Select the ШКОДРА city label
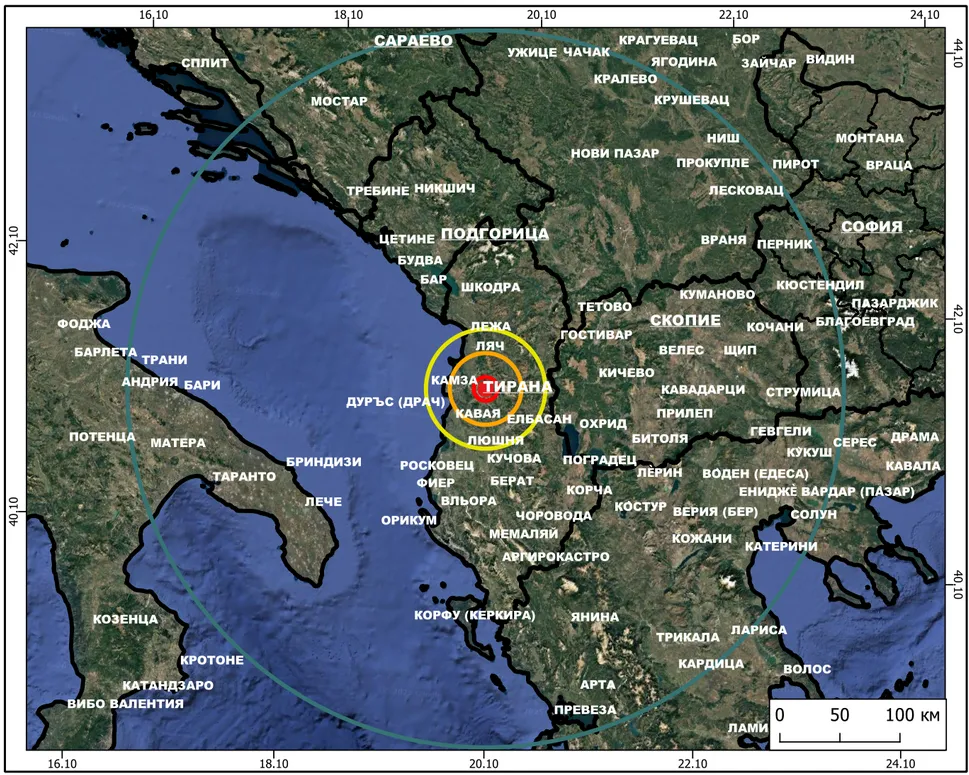The width and height of the screenshot is (969, 775). pyautogui.click(x=491, y=287)
